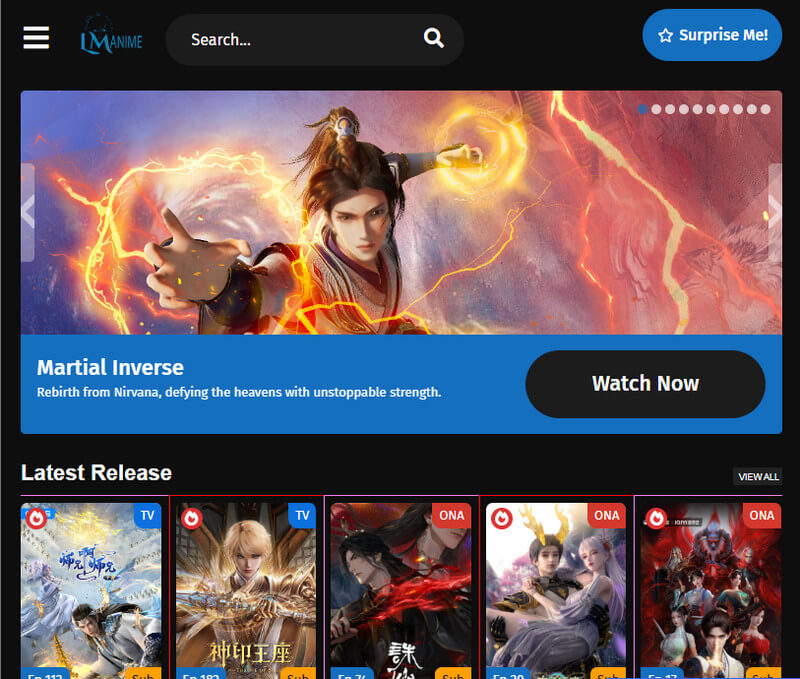
Task: Click ONA badge on fourth poster
Action: point(607,515)
